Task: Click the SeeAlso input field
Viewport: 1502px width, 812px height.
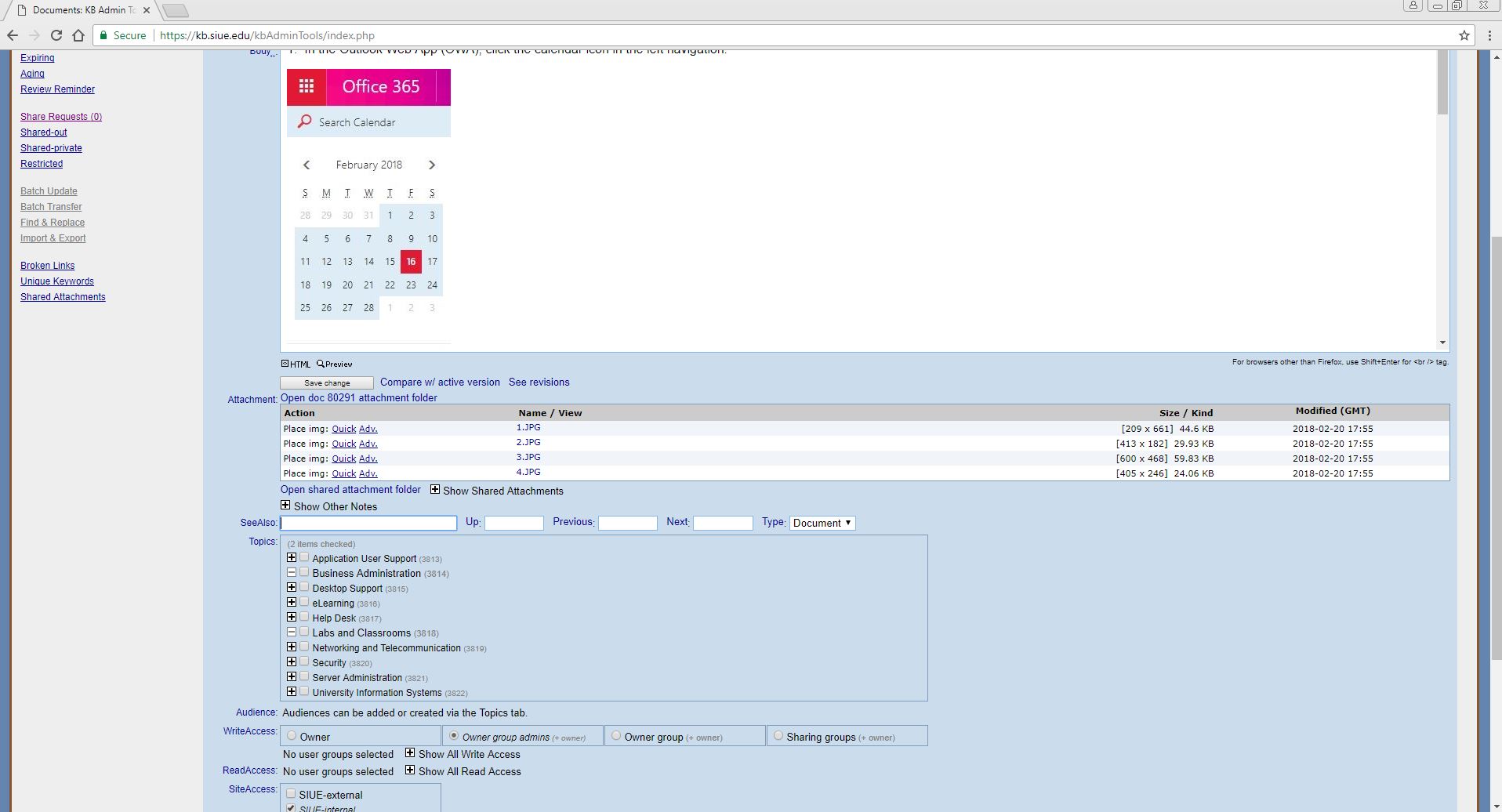Action: pos(368,523)
